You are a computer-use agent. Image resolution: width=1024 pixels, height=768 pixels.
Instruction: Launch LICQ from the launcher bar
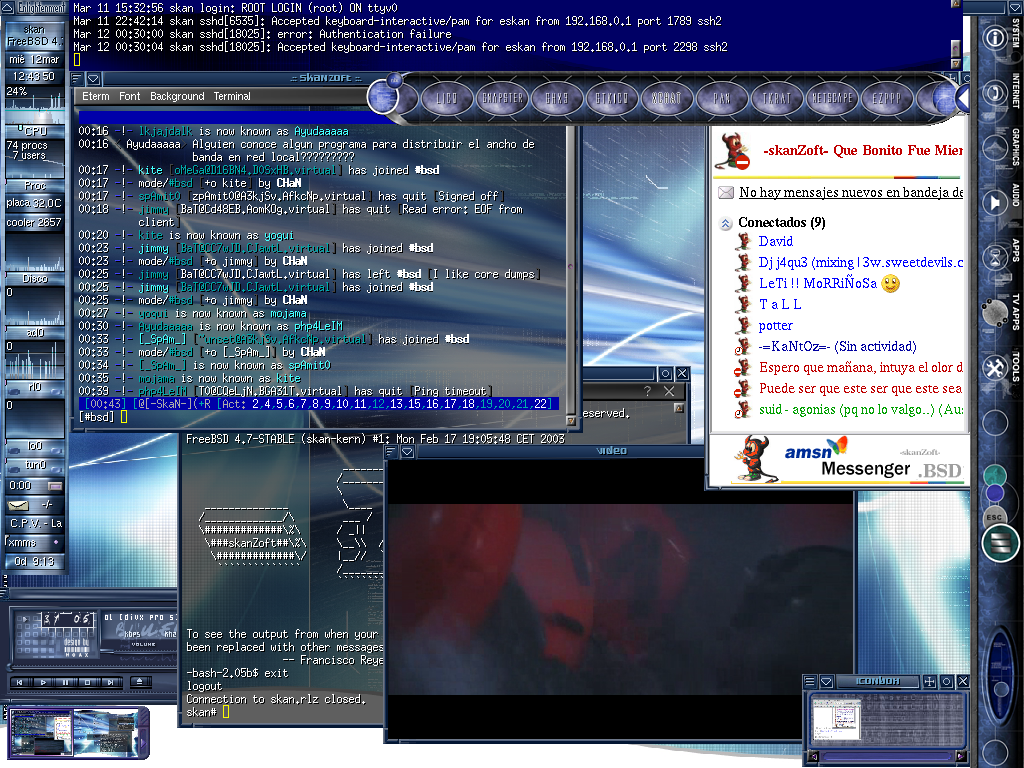pyautogui.click(x=447, y=99)
